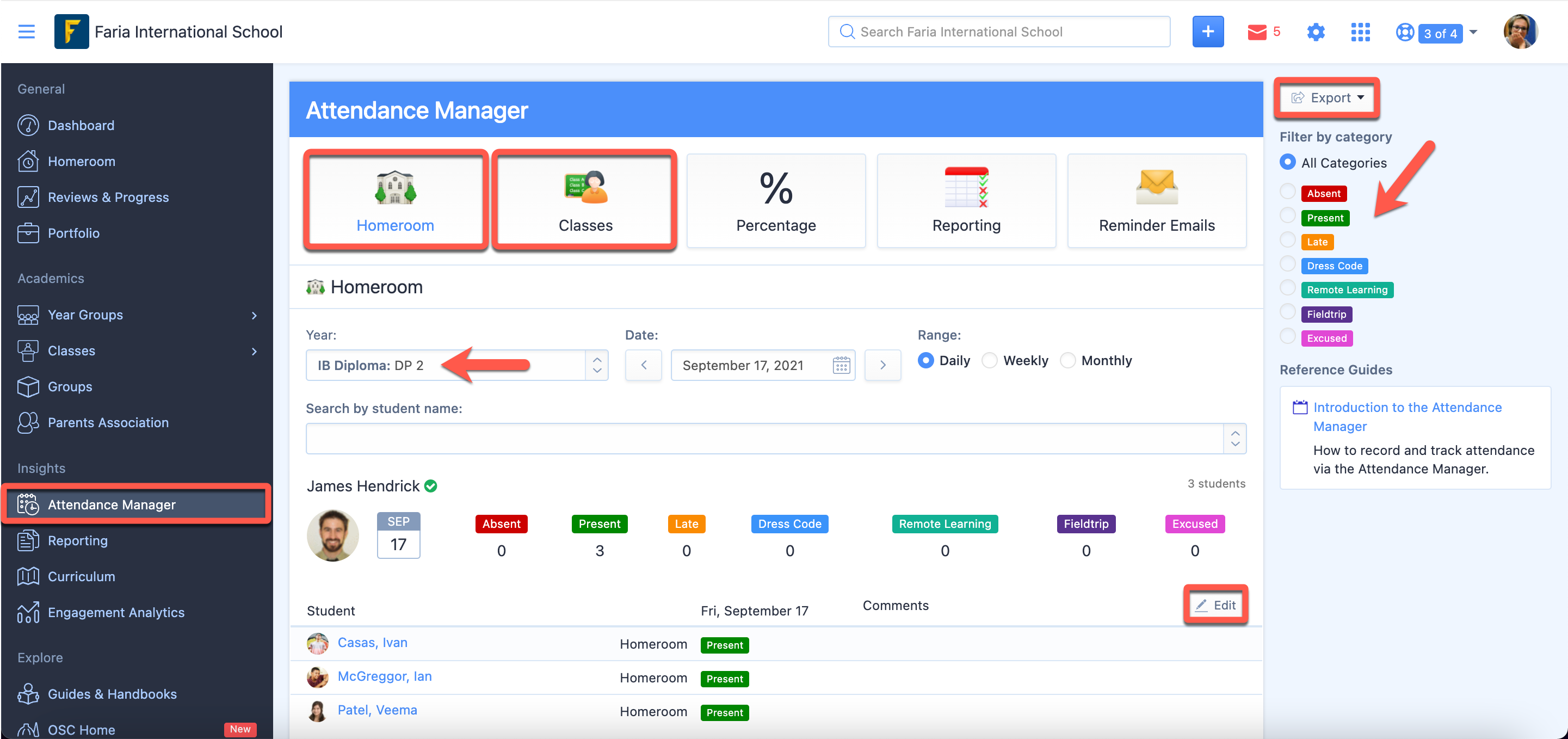Image resolution: width=1568 pixels, height=739 pixels.
Task: Select the Monthly range option
Action: (1067, 360)
